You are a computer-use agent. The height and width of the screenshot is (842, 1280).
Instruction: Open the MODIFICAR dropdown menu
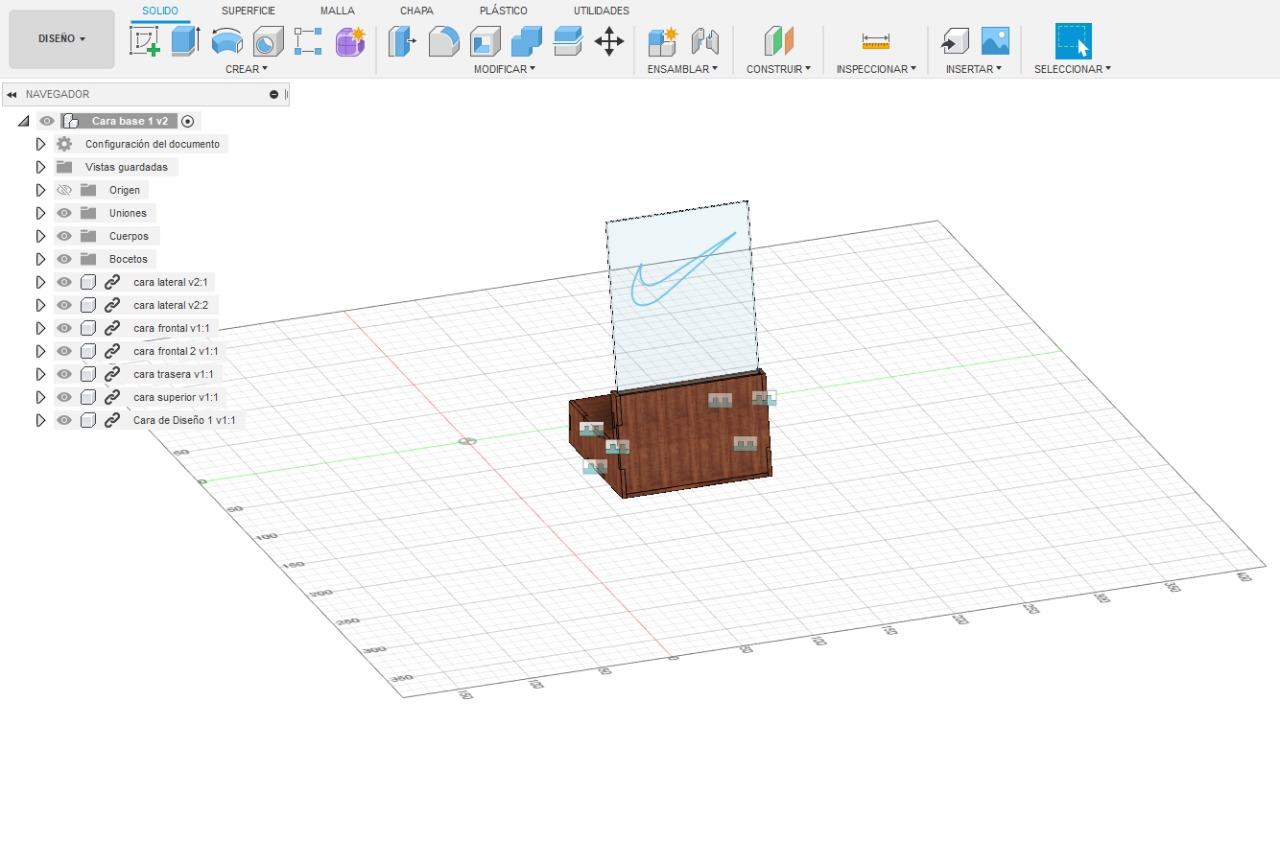coord(505,69)
